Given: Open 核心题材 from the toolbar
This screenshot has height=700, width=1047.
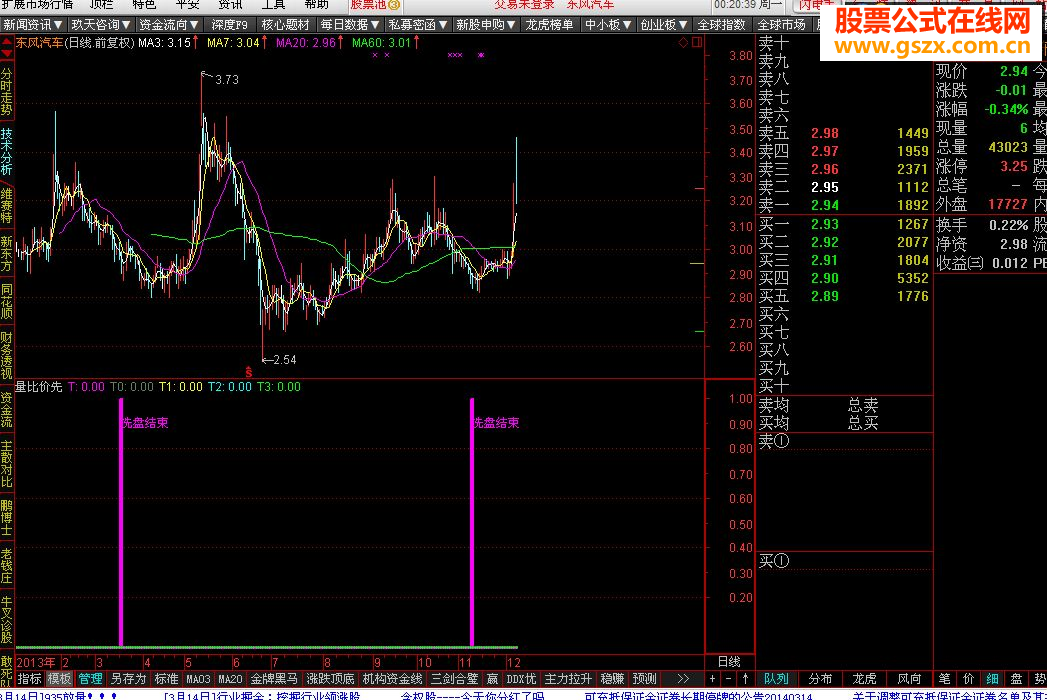Looking at the screenshot, I should coord(285,25).
